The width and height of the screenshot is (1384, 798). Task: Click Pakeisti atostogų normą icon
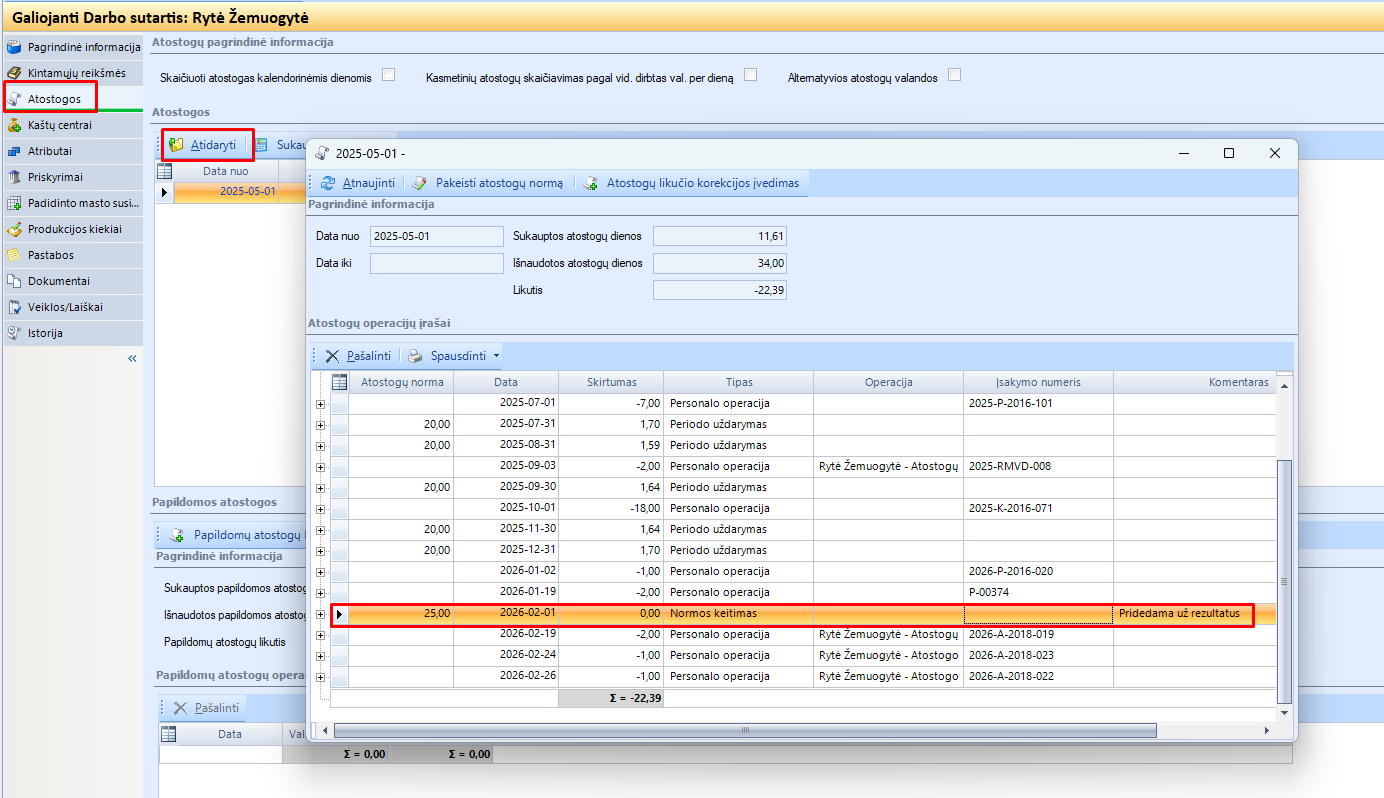pyautogui.click(x=420, y=183)
